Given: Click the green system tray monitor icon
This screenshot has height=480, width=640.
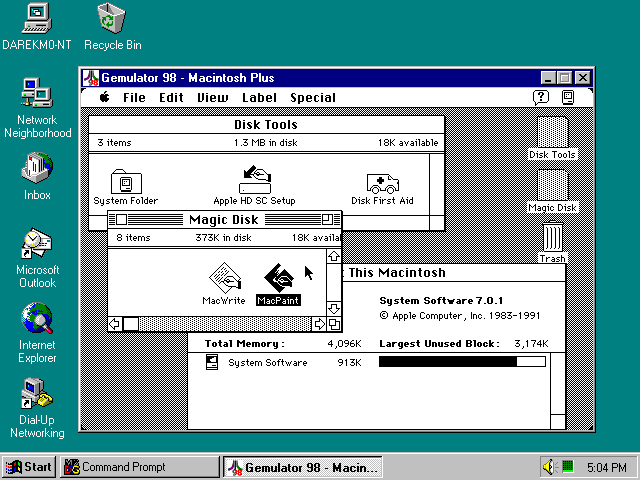Looking at the screenshot, I should click(x=568, y=466).
